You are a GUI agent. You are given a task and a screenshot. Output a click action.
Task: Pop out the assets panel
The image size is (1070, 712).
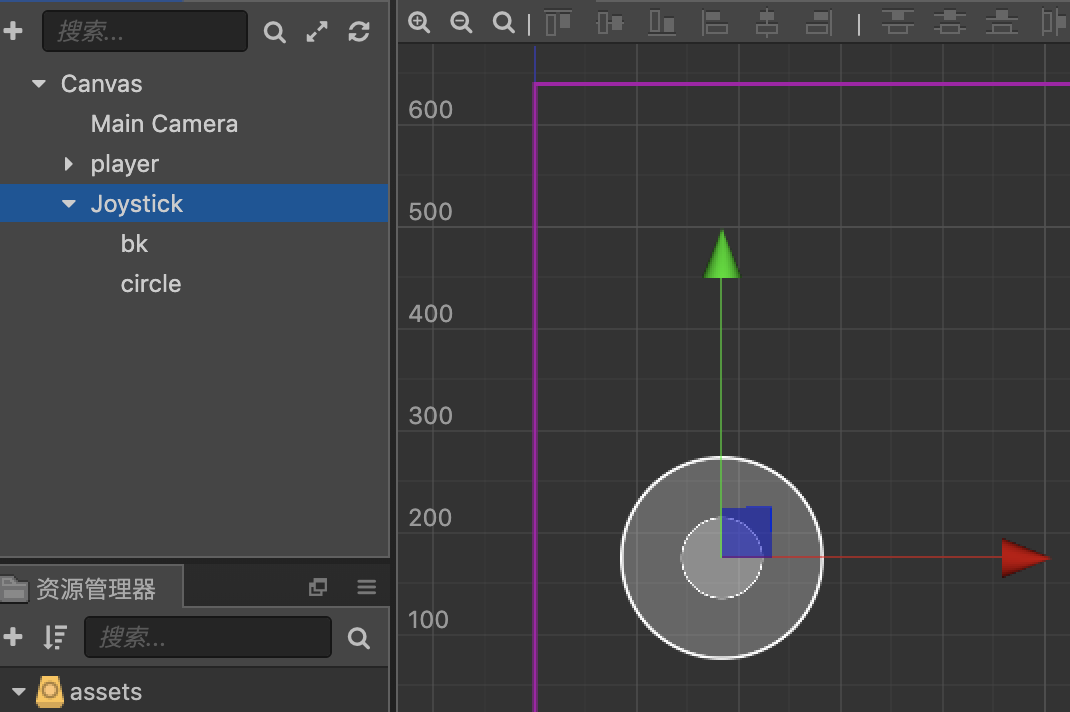318,587
